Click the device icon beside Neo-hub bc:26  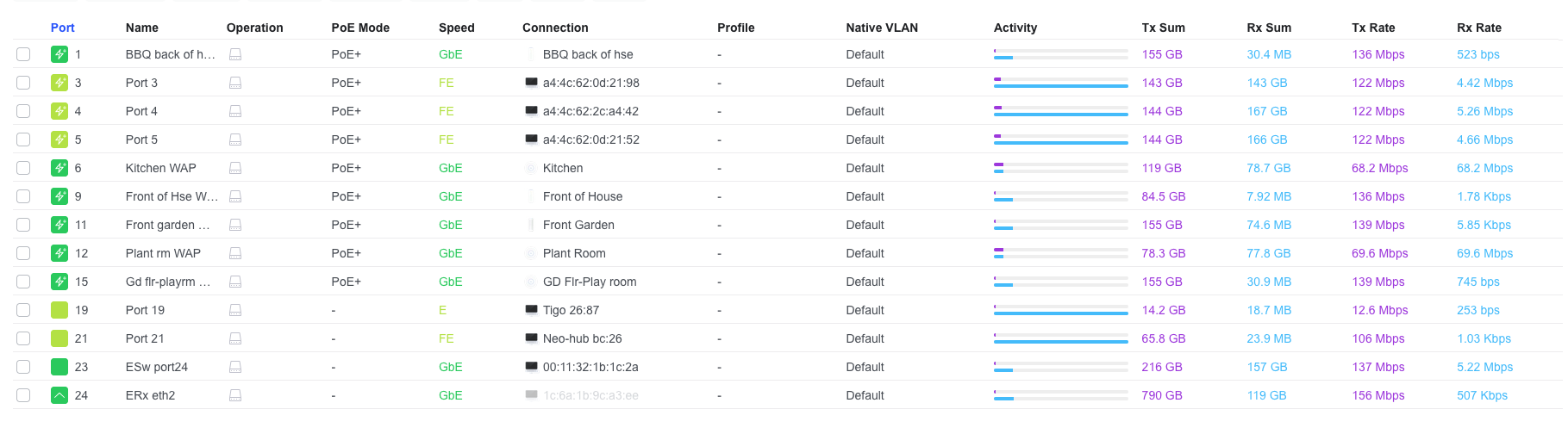pyautogui.click(x=532, y=338)
